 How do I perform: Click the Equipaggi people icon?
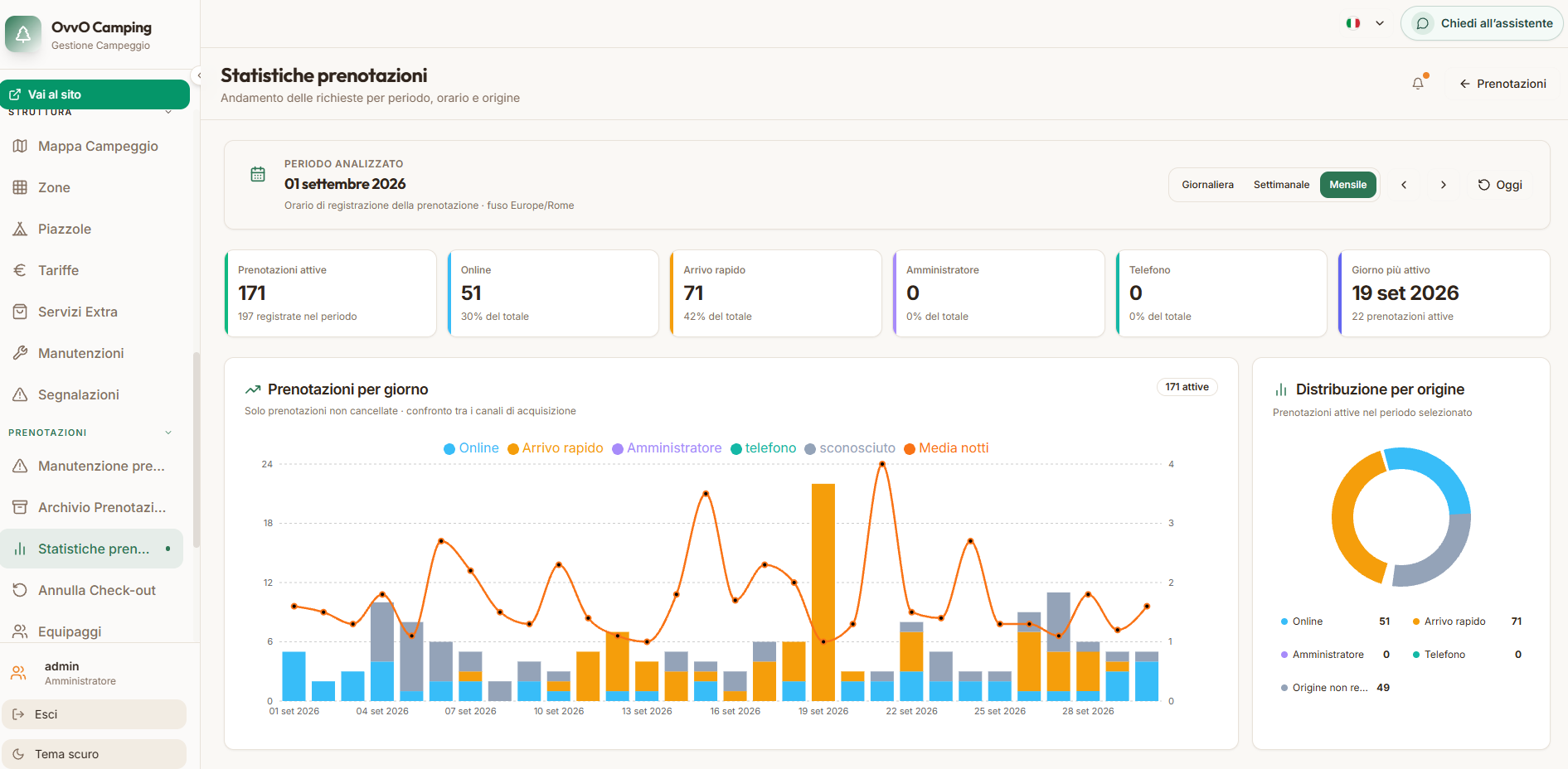point(20,631)
